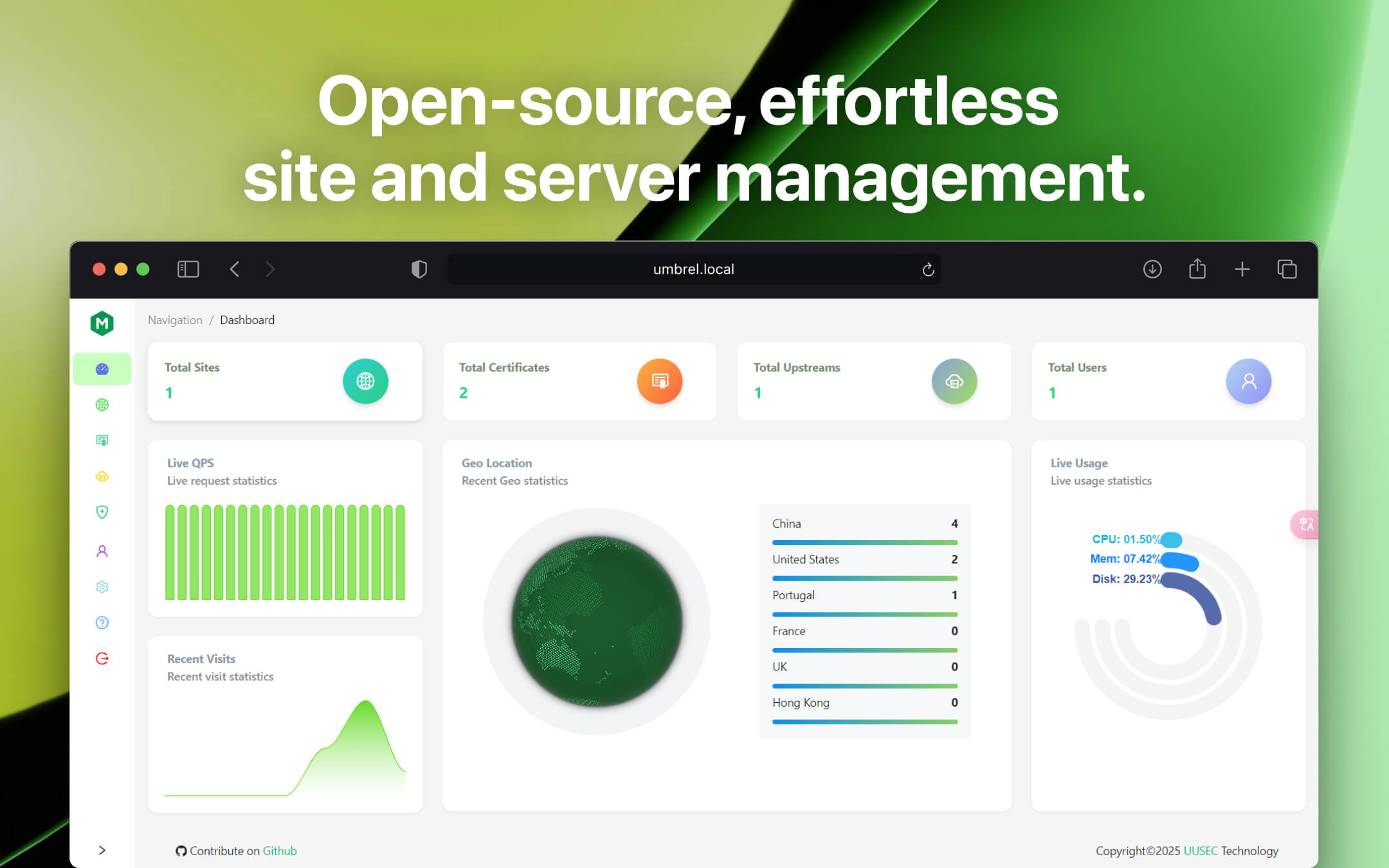The image size is (1389, 868).
Task: Expand the sidebar with the bottom chevron
Action: point(102,850)
